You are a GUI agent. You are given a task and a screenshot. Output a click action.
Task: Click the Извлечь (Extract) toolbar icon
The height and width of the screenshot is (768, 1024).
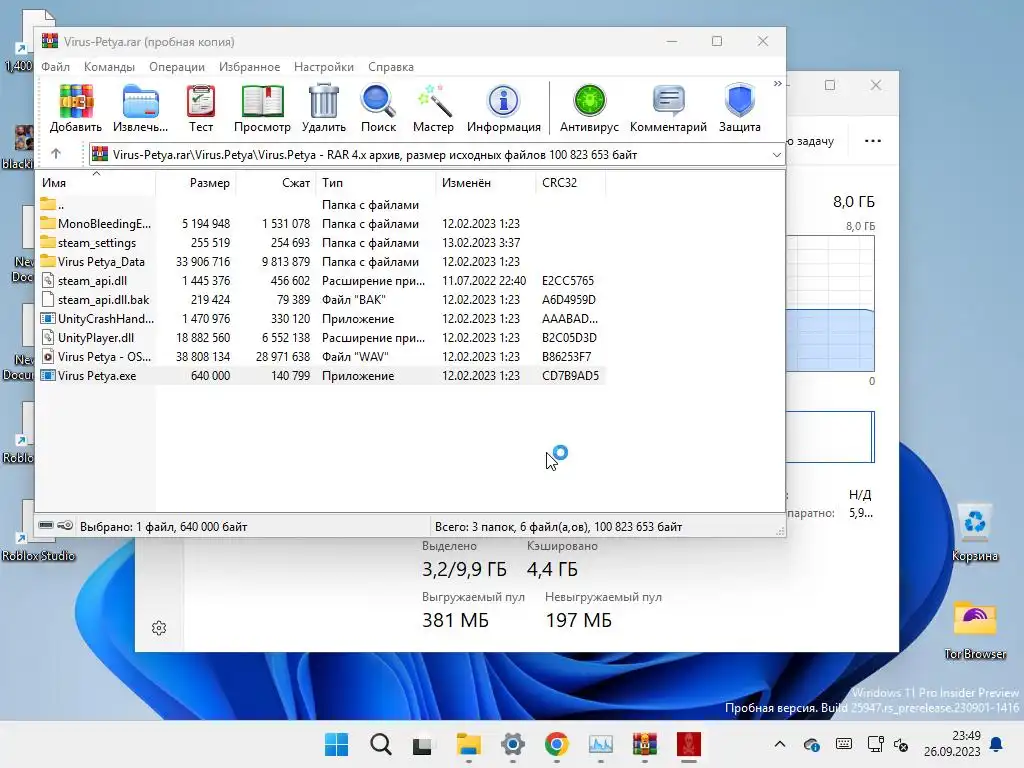(140, 108)
